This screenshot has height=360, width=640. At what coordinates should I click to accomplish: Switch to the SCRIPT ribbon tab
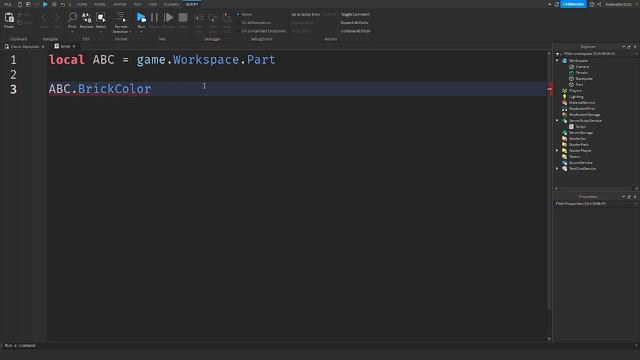tap(192, 4)
